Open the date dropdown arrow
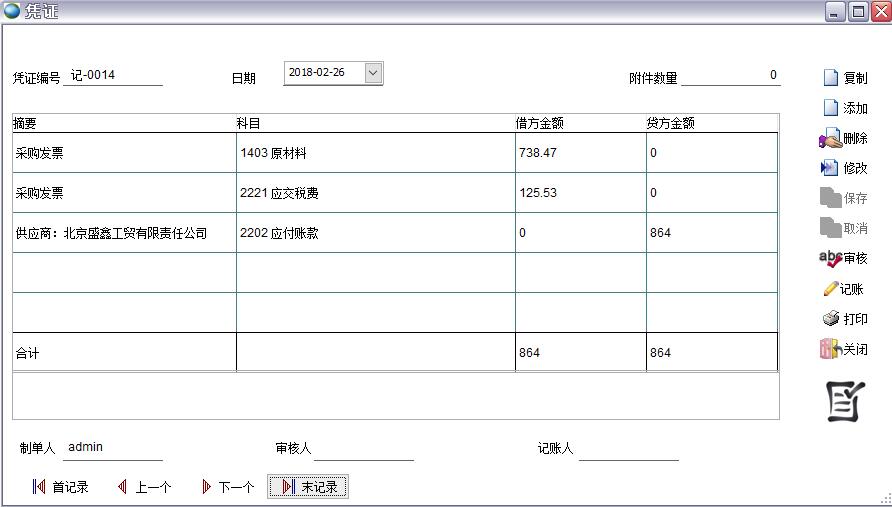This screenshot has height=507, width=892. (x=373, y=73)
